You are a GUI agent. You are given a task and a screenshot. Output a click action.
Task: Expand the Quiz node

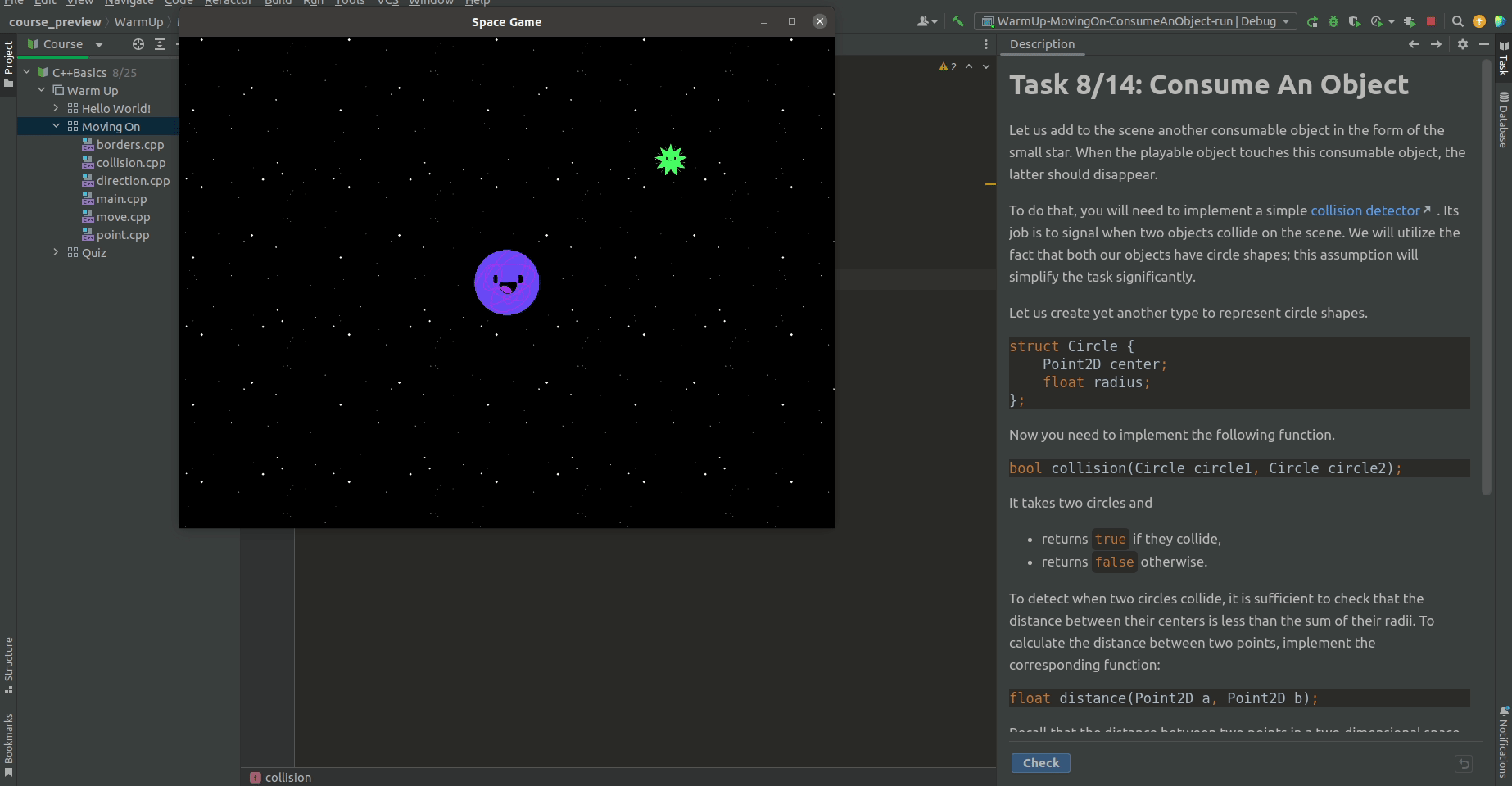pos(56,252)
